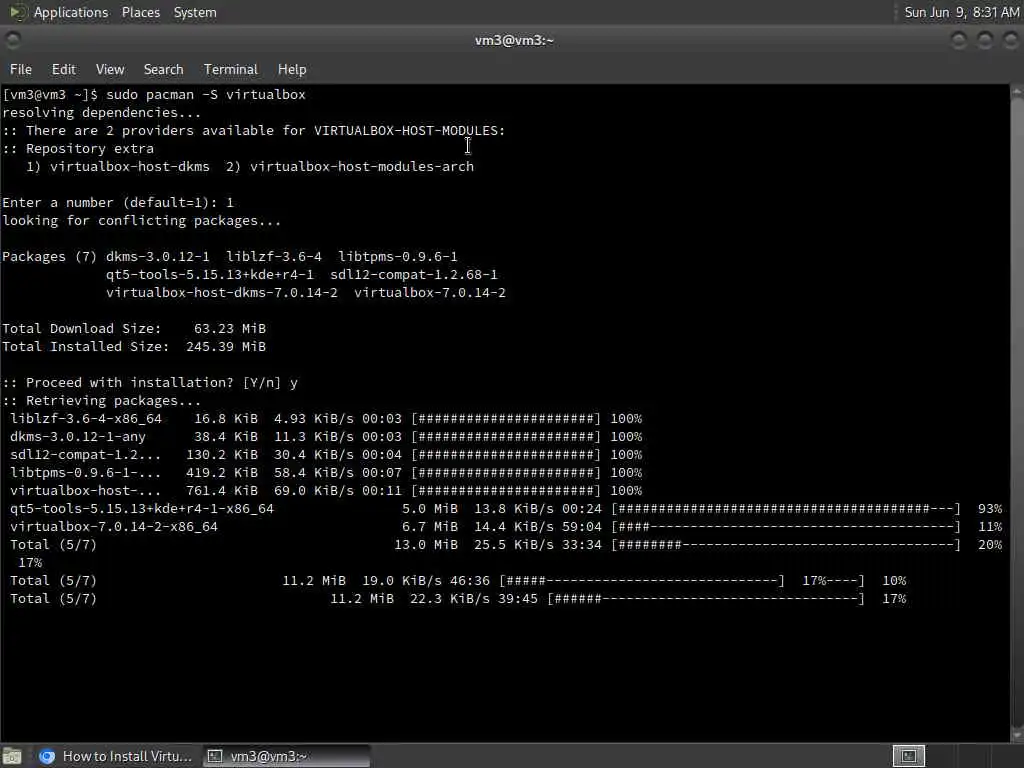Click the vm3@vm3:~ window title
The width and height of the screenshot is (1024, 768).
point(514,40)
